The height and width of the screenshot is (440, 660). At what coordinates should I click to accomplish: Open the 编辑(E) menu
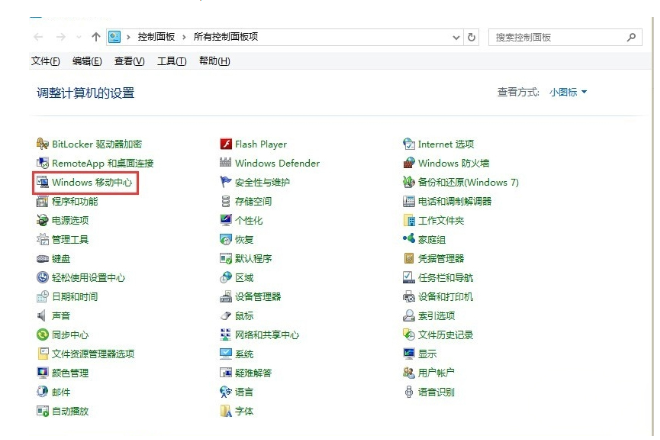(x=87, y=61)
